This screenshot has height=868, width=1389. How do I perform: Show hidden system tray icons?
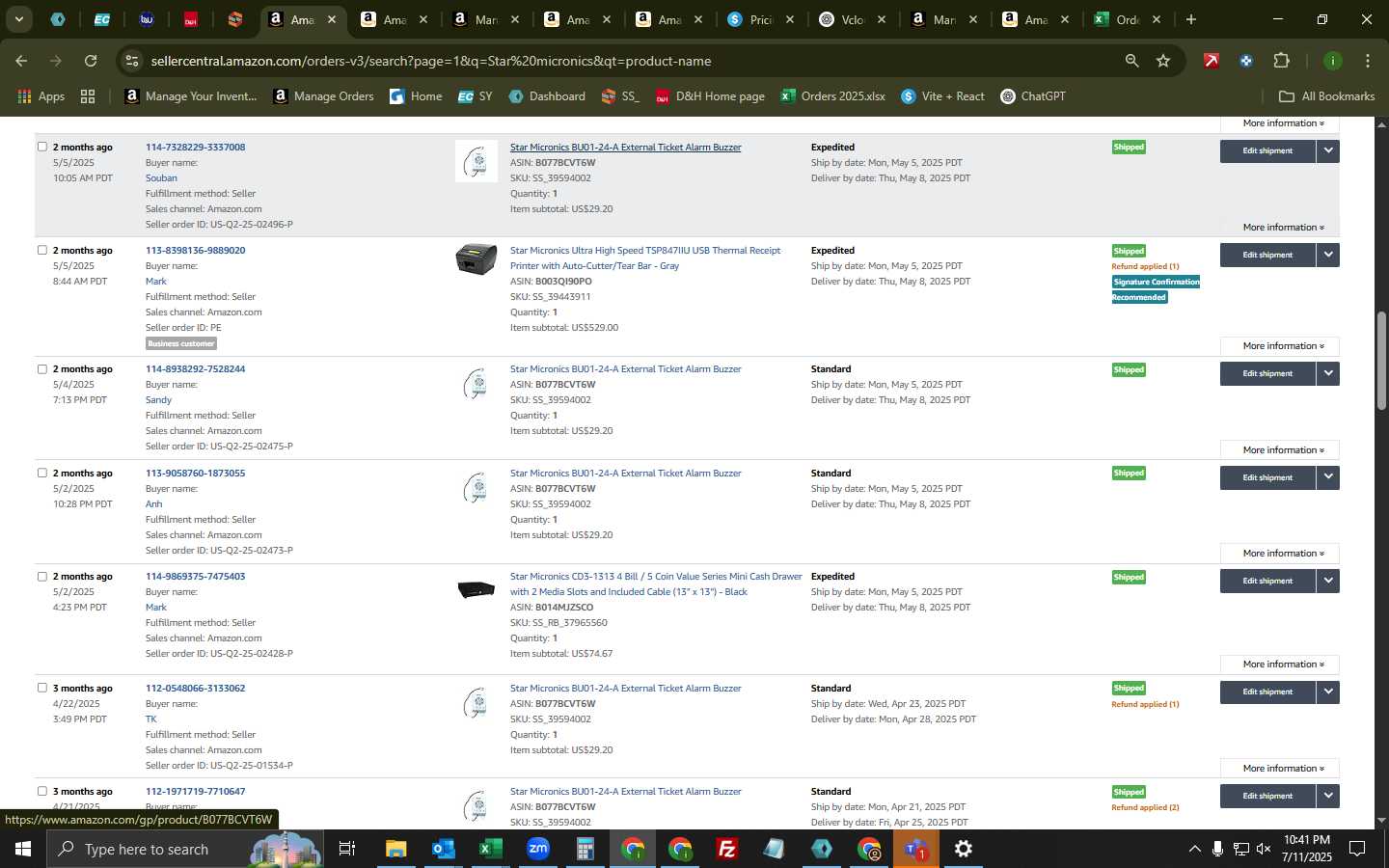coord(1194,849)
